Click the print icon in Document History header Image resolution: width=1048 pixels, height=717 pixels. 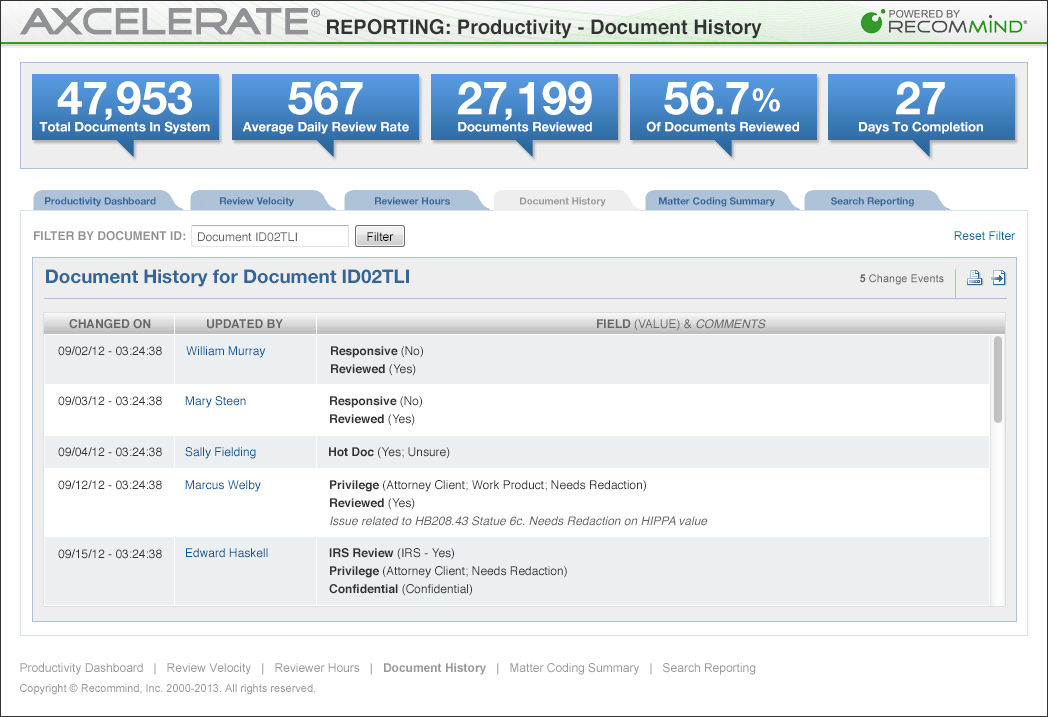point(974,278)
